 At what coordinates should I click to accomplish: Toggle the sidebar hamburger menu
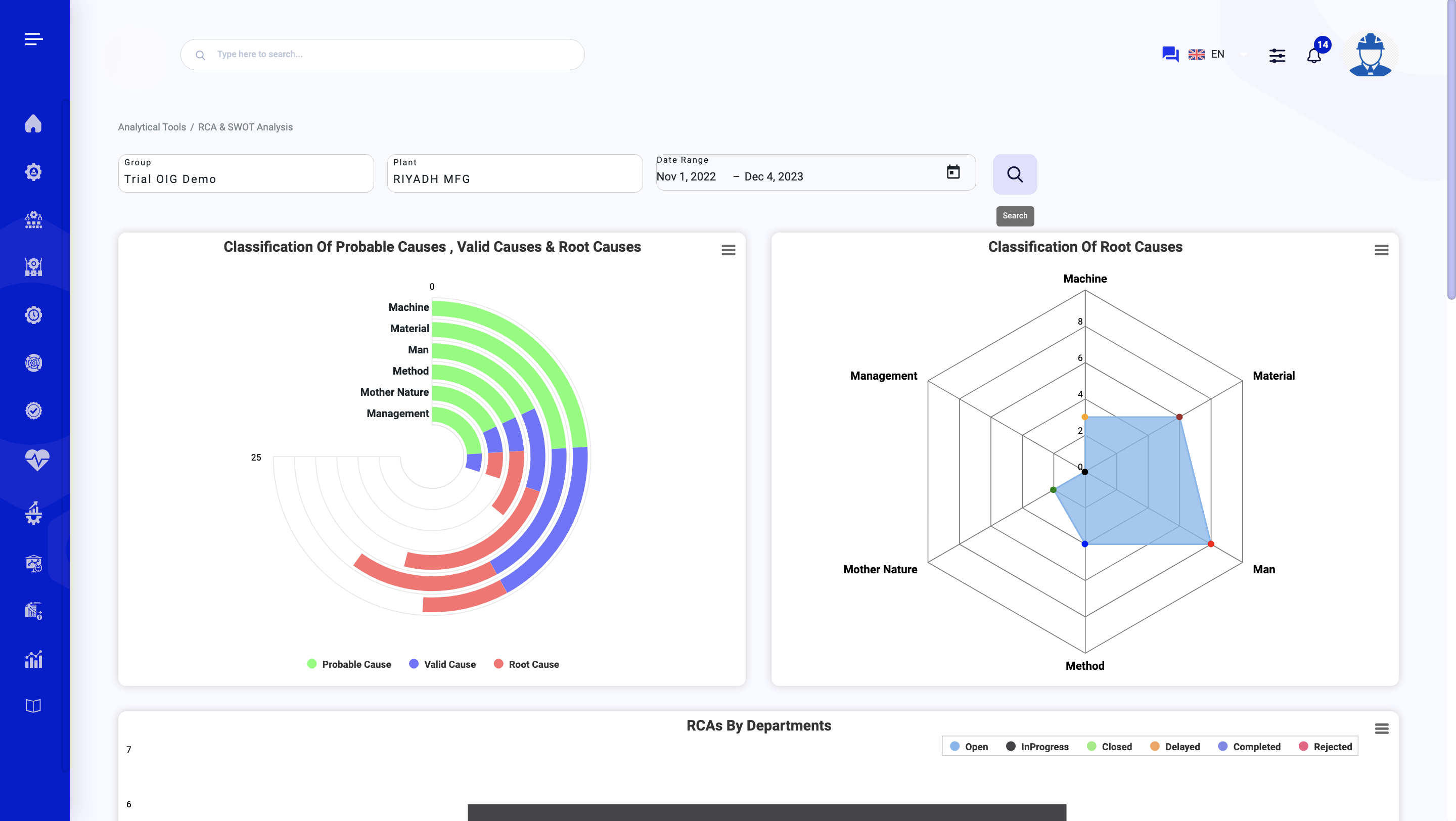point(34,39)
